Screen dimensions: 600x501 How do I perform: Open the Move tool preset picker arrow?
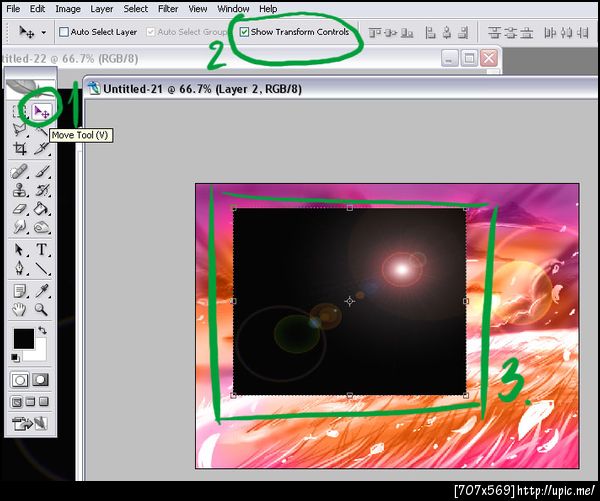click(43, 33)
